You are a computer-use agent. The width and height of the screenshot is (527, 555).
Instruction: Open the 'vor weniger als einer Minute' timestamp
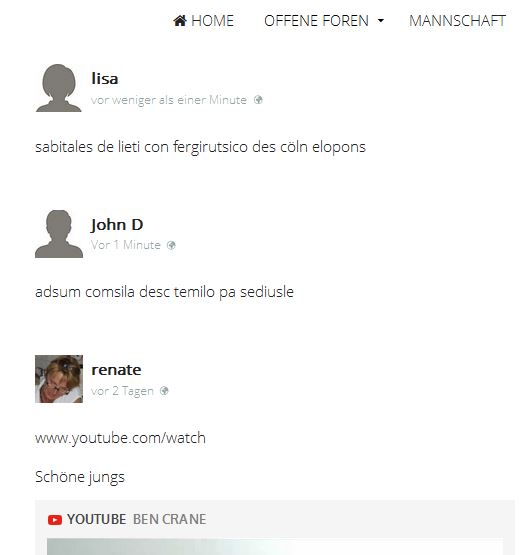[168, 100]
